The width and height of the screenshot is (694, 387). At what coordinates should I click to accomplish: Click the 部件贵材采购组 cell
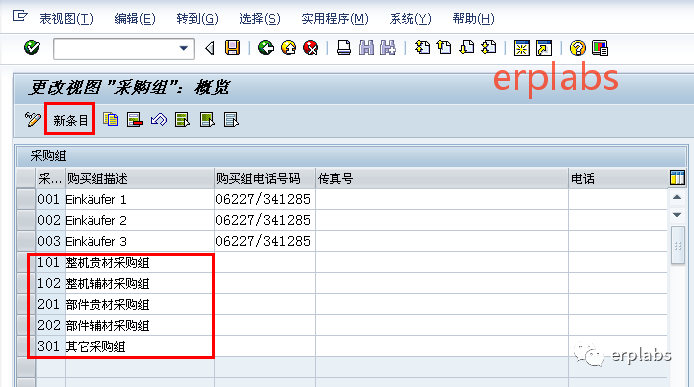(x=140, y=305)
